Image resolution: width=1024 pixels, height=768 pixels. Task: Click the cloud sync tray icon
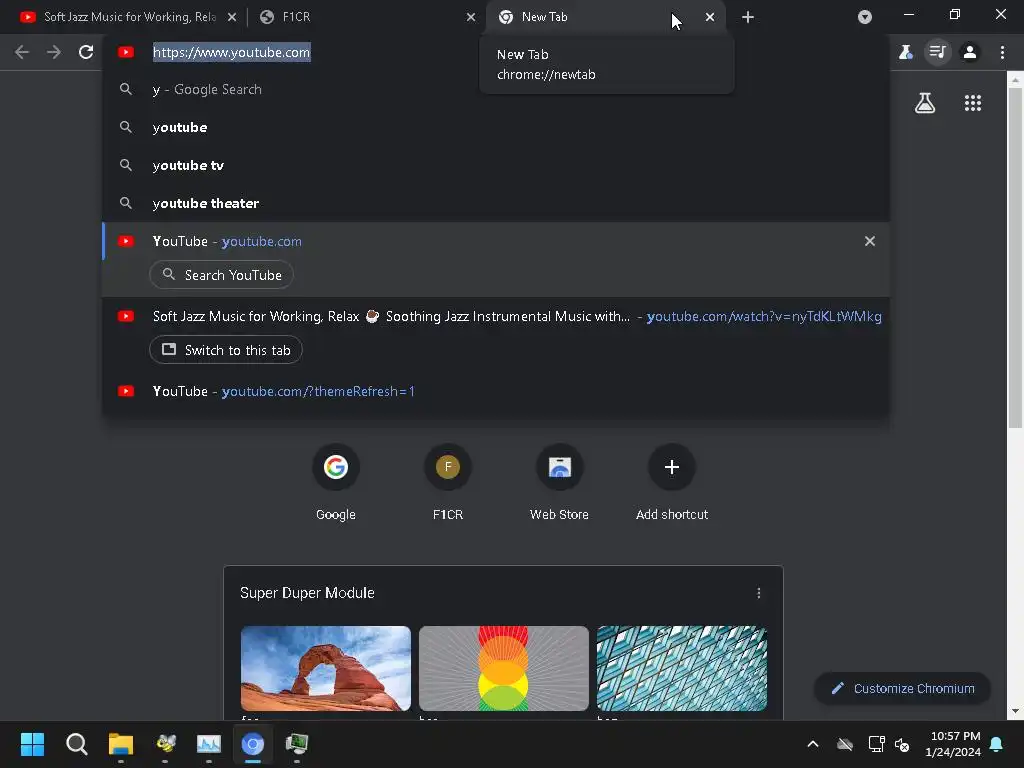click(845, 744)
